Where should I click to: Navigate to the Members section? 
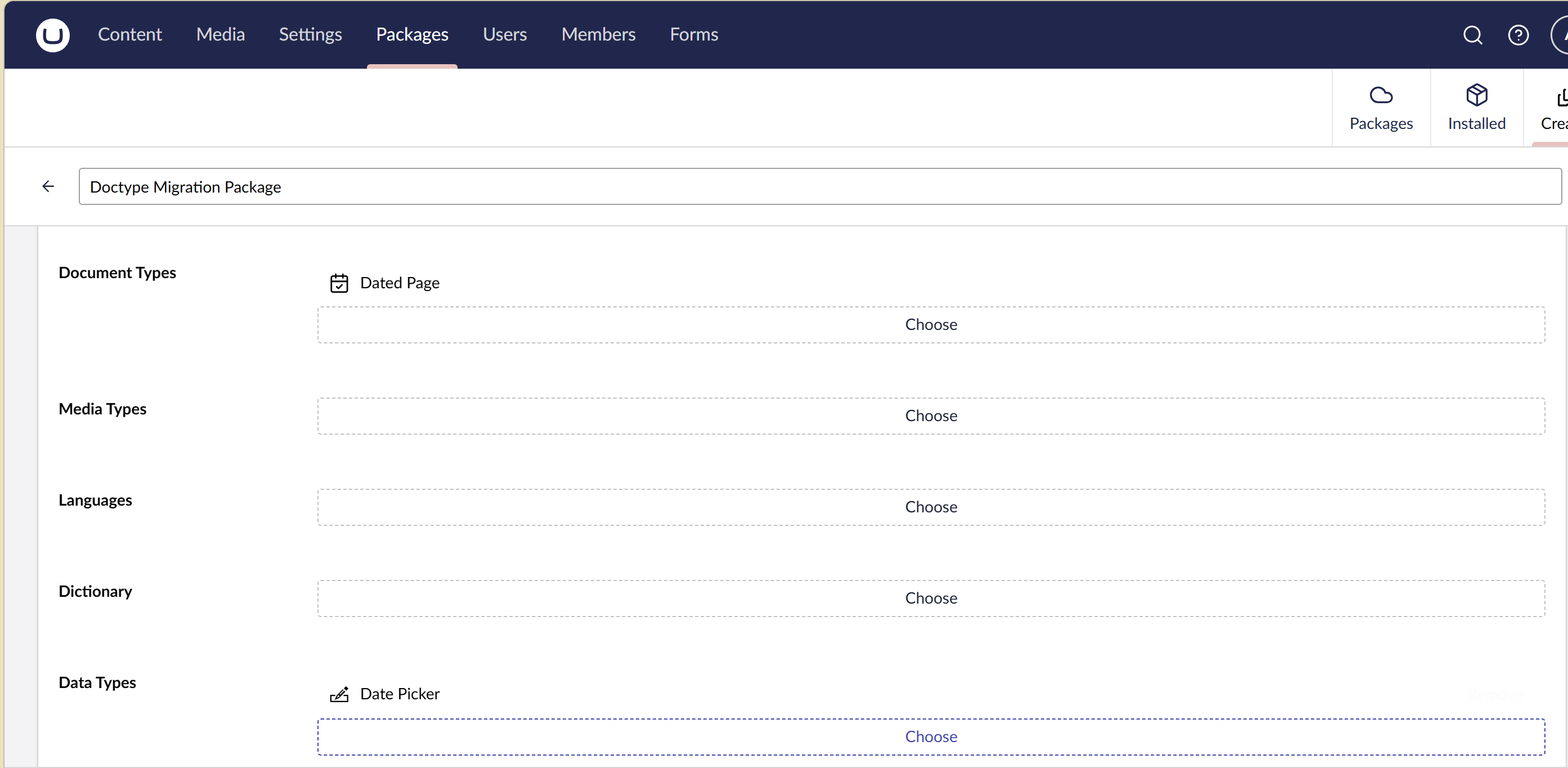click(x=598, y=35)
